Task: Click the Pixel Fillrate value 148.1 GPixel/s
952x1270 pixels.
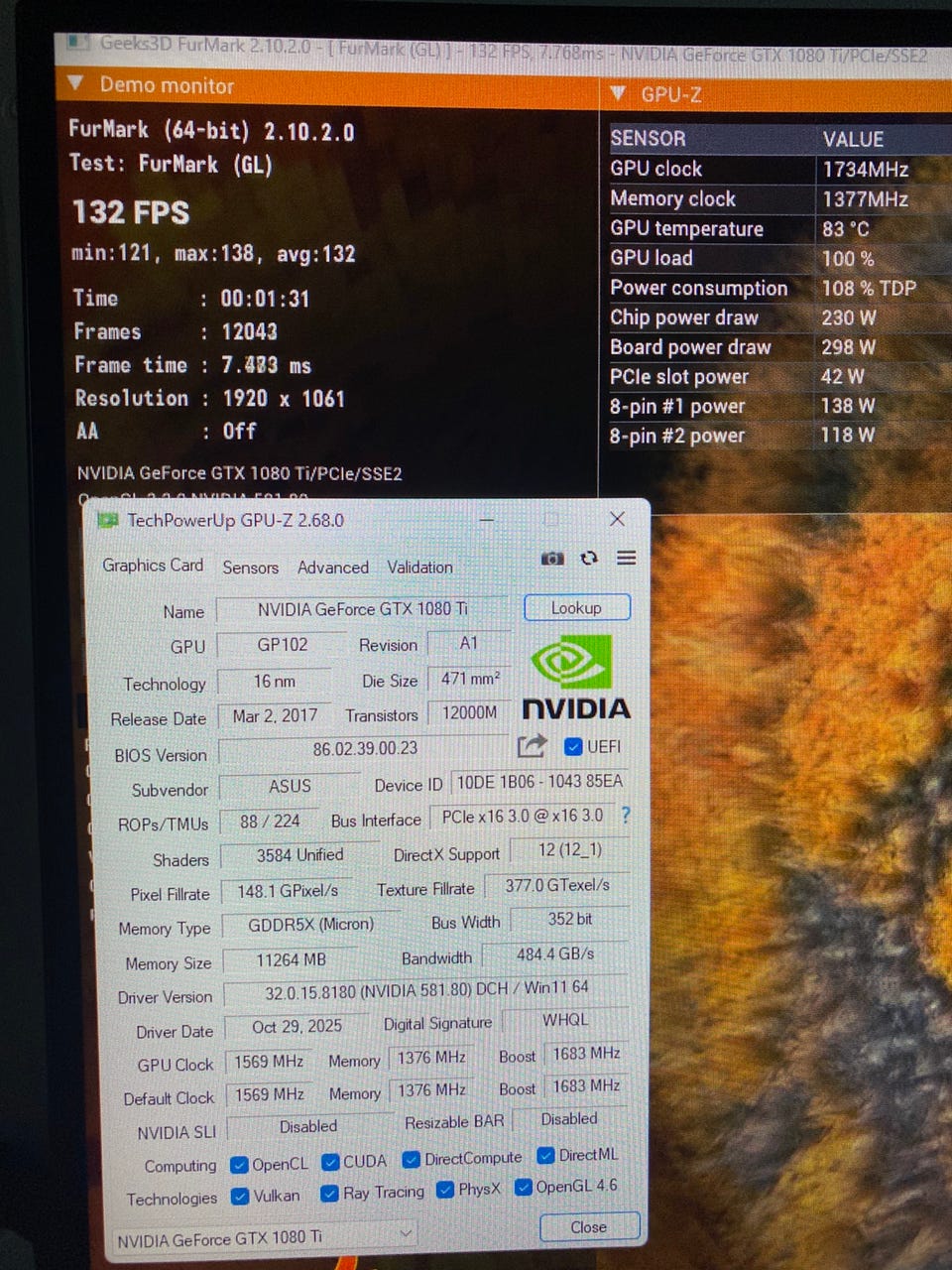Action: coord(288,891)
